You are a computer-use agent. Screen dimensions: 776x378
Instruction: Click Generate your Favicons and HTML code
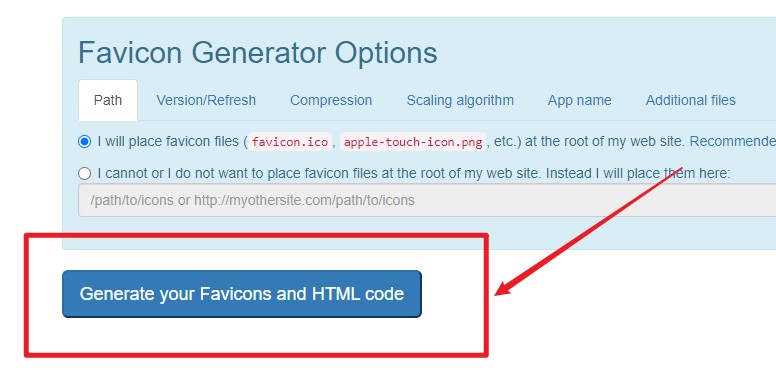coord(242,294)
